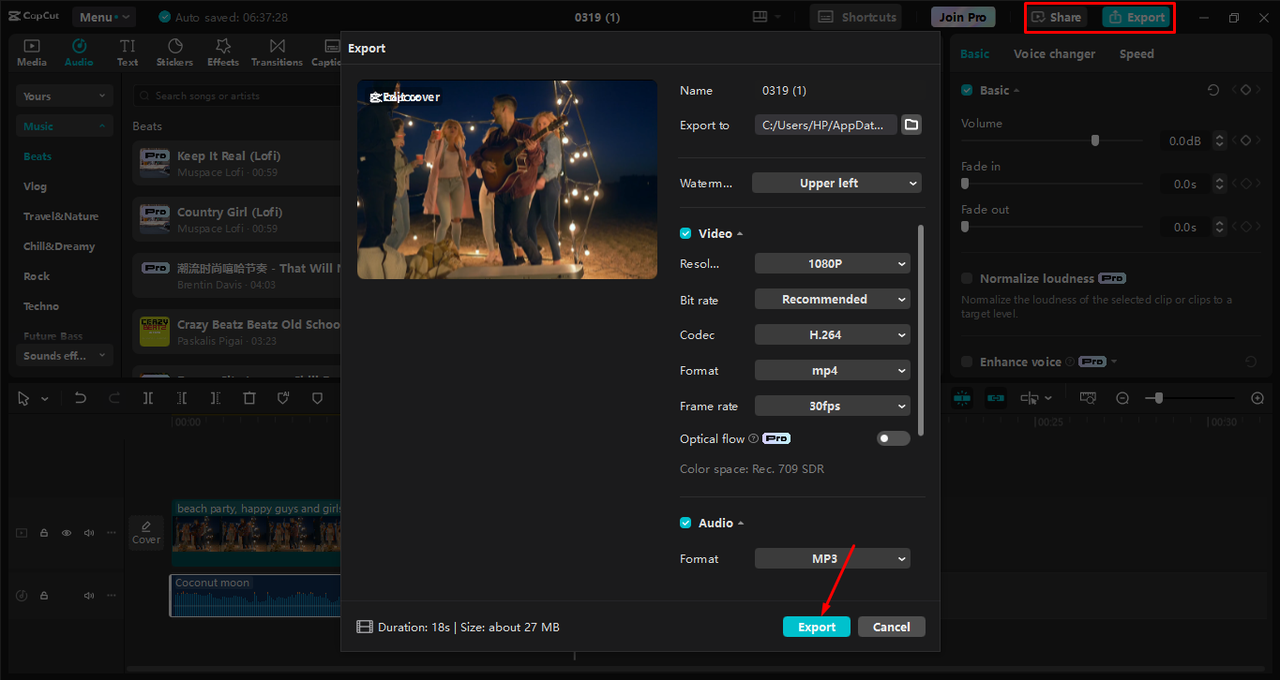This screenshot has height=680, width=1280.
Task: Click the reset icon in Basic section
Action: tap(1213, 90)
